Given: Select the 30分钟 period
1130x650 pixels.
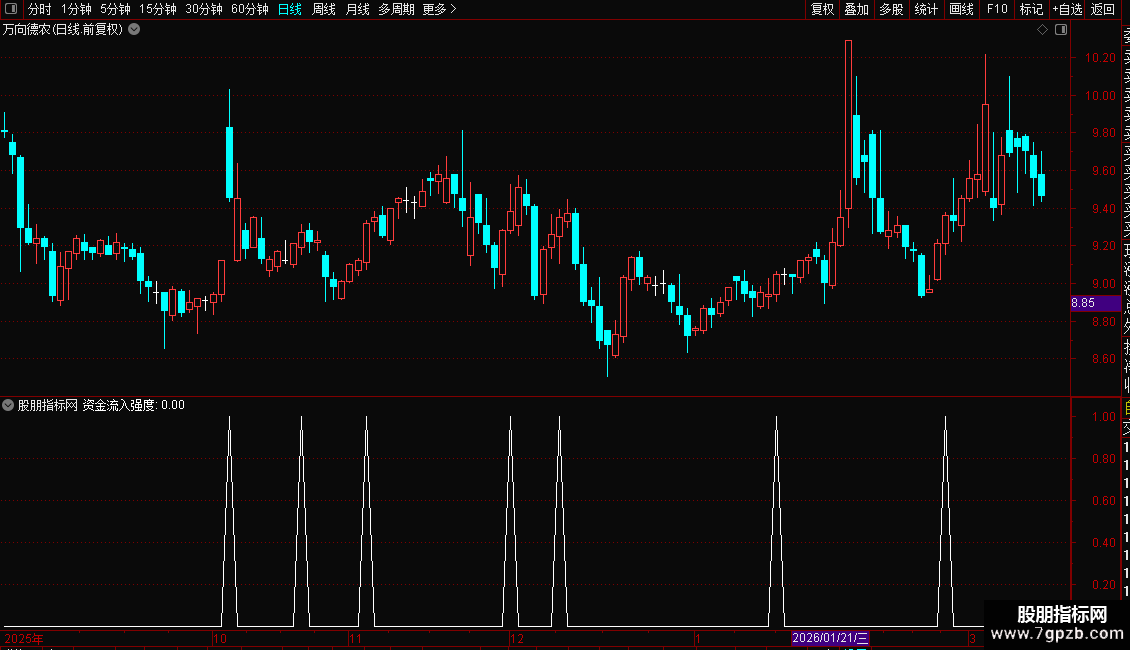Looking at the screenshot, I should pyautogui.click(x=203, y=9).
